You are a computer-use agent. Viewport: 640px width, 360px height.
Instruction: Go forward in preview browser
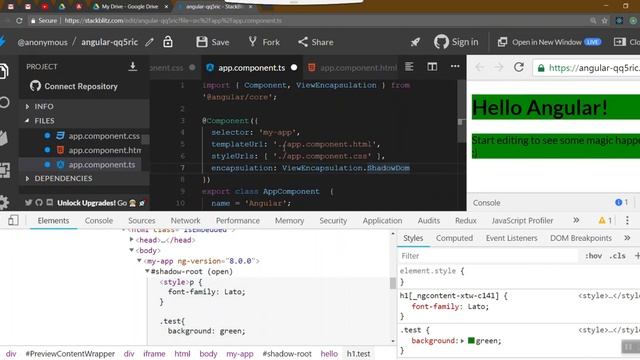coord(498,67)
